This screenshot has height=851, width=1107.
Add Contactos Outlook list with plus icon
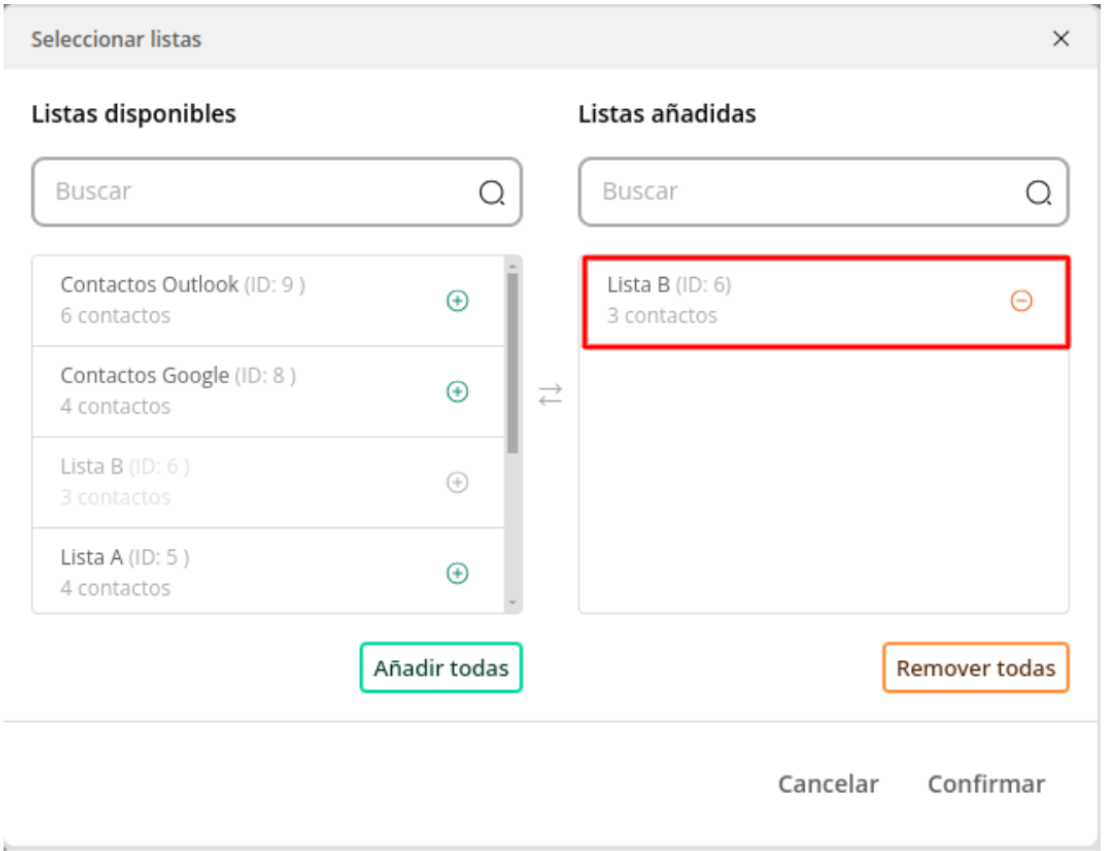tap(457, 301)
